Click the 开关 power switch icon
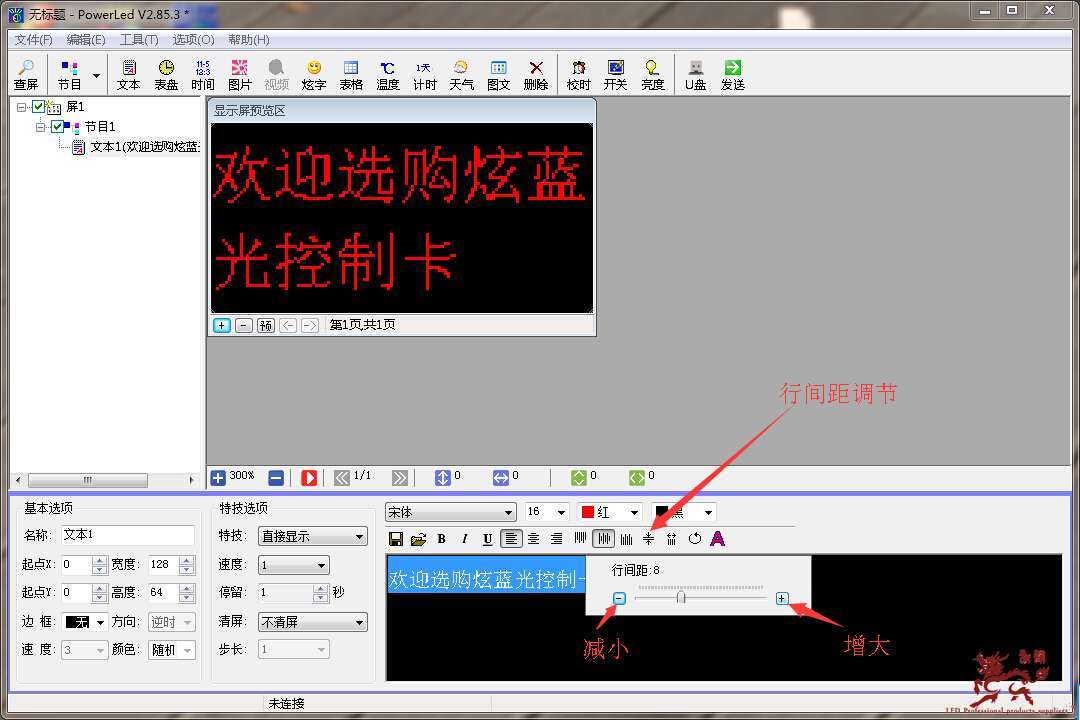1080x720 pixels. click(616, 75)
